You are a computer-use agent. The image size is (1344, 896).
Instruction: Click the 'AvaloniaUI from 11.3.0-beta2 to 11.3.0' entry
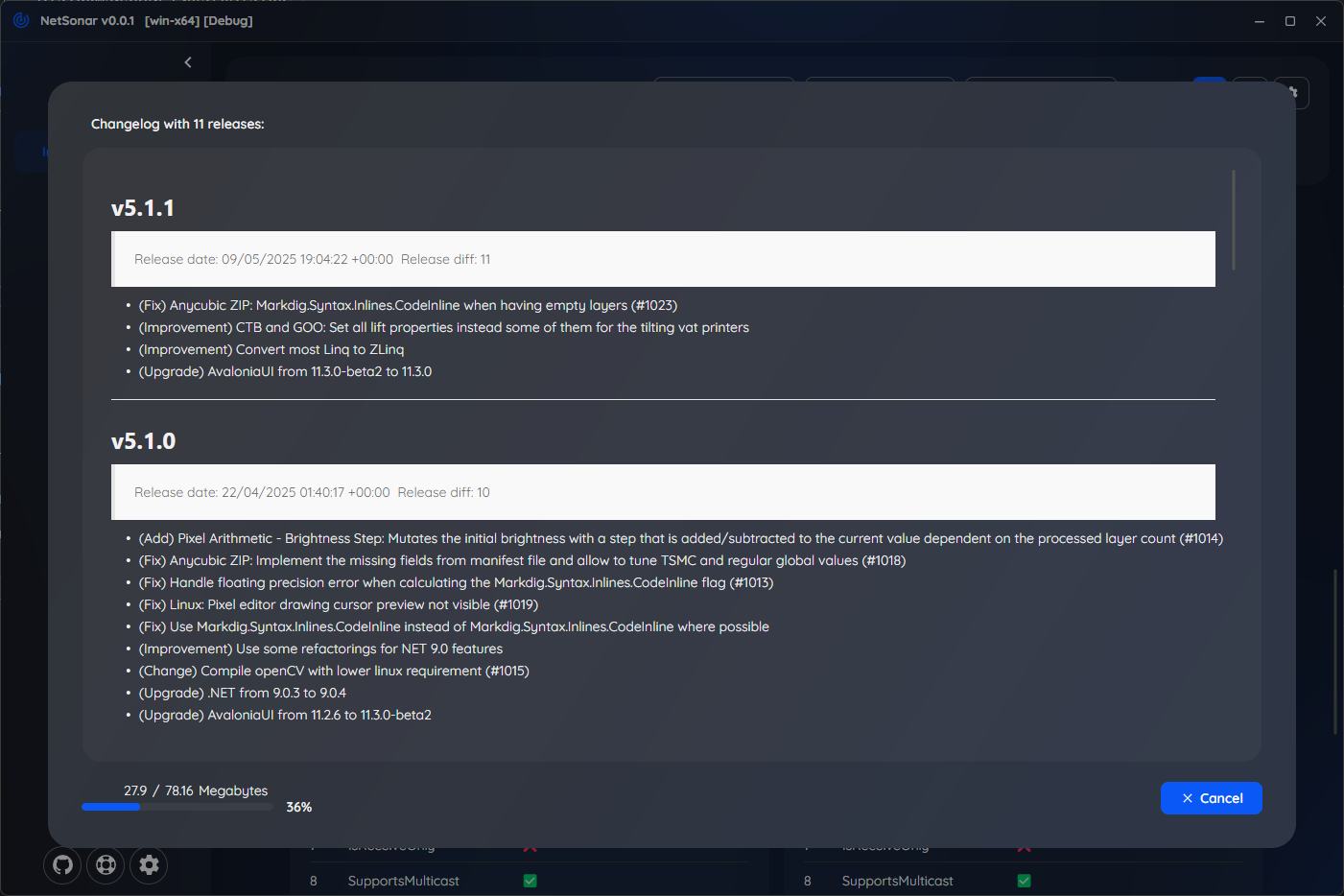[x=285, y=371]
